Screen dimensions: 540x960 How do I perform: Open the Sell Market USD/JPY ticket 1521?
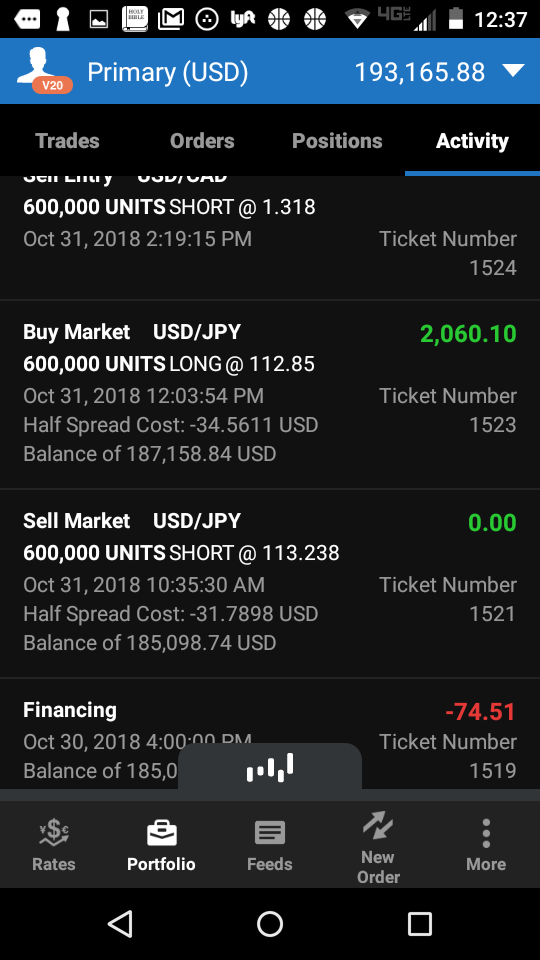[x=270, y=583]
